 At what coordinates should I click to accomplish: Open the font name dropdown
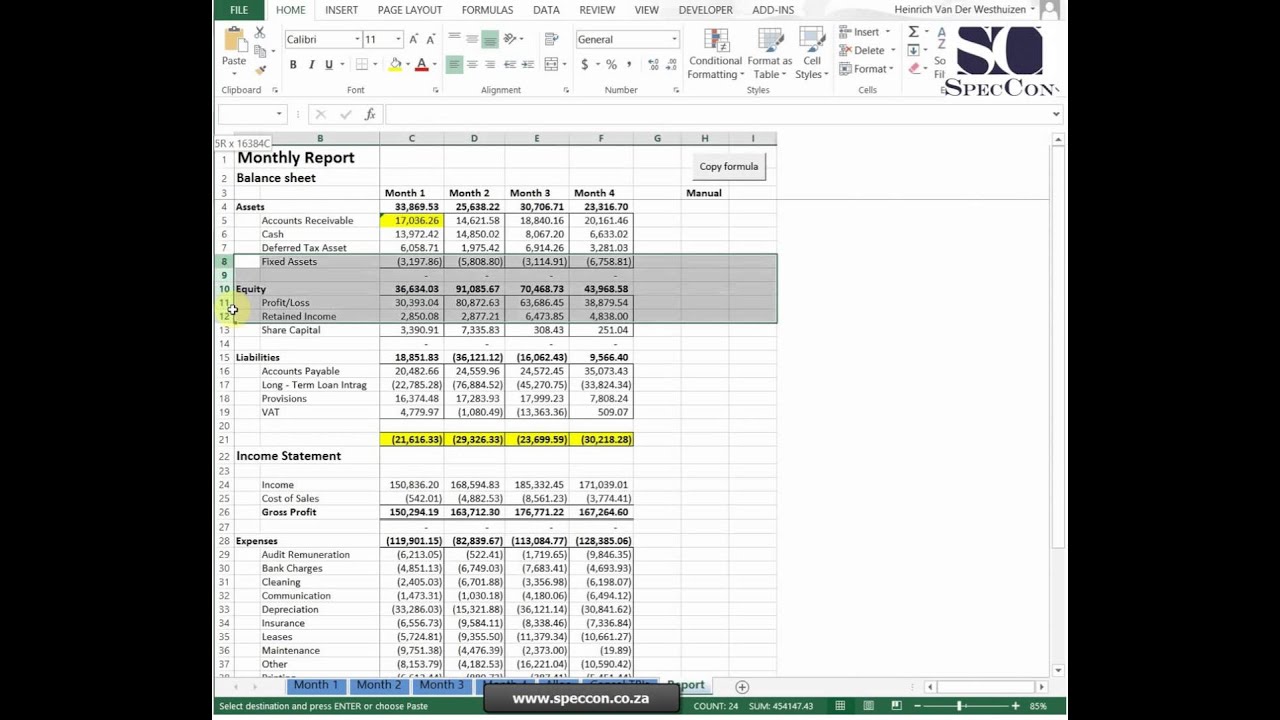click(357, 39)
